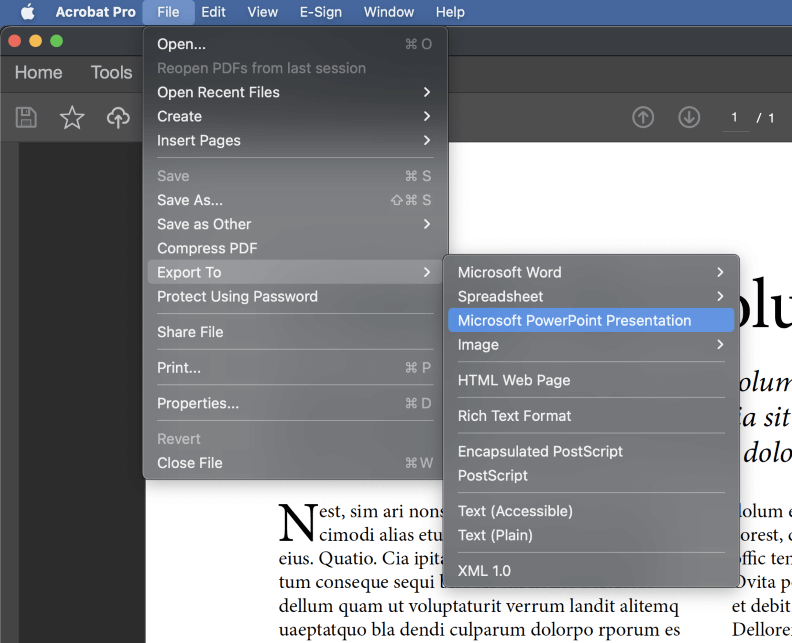The height and width of the screenshot is (643, 792).
Task: Expand Image export options
Action: pos(590,344)
